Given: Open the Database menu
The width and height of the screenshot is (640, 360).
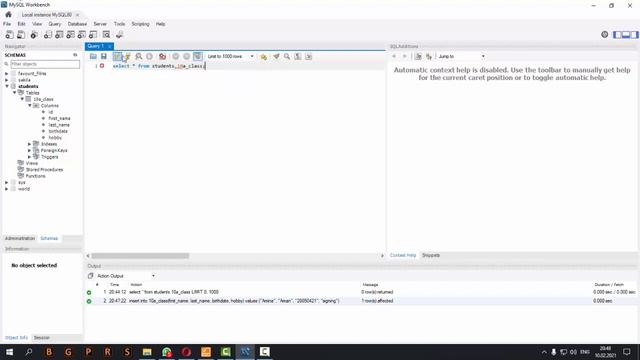Looking at the screenshot, I should [x=77, y=24].
